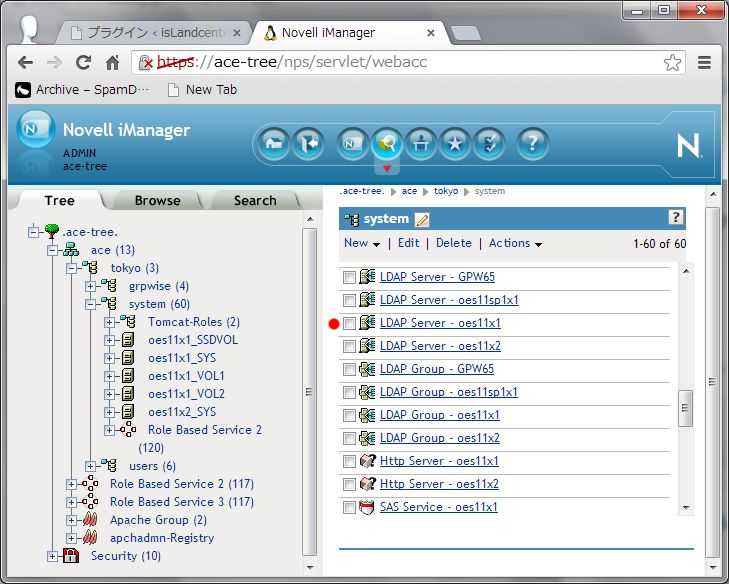Open the LDAP Server - oes11x1 link
Image resolution: width=729 pixels, height=584 pixels.
coord(440,323)
